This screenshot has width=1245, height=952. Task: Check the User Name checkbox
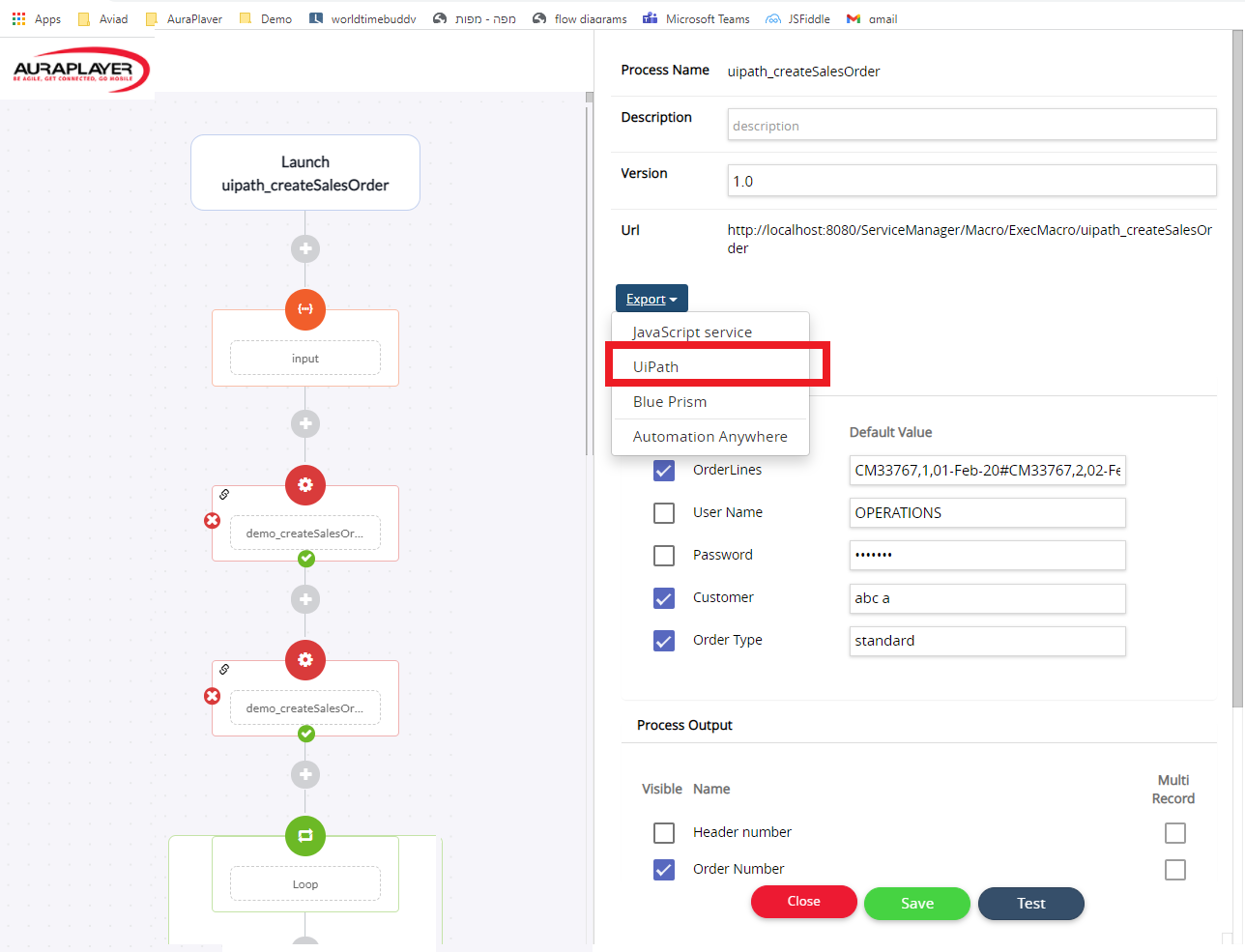[x=664, y=512]
